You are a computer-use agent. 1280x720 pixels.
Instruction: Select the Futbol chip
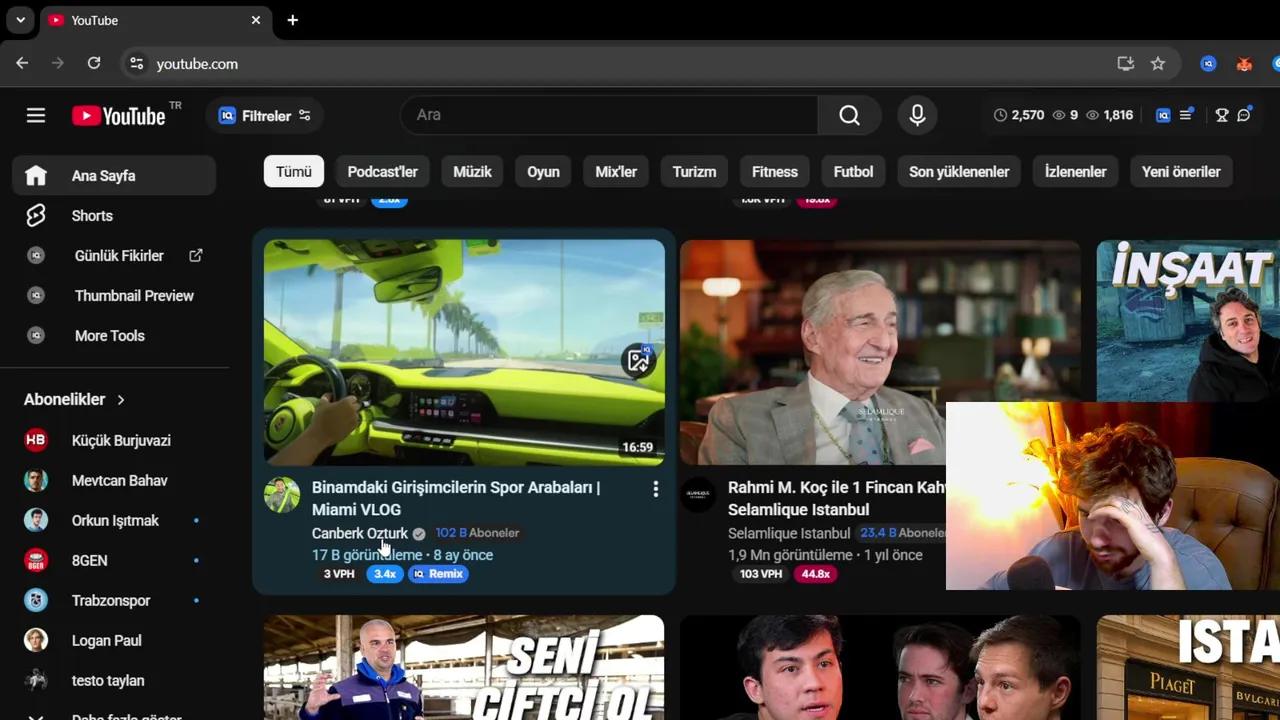[x=853, y=172]
